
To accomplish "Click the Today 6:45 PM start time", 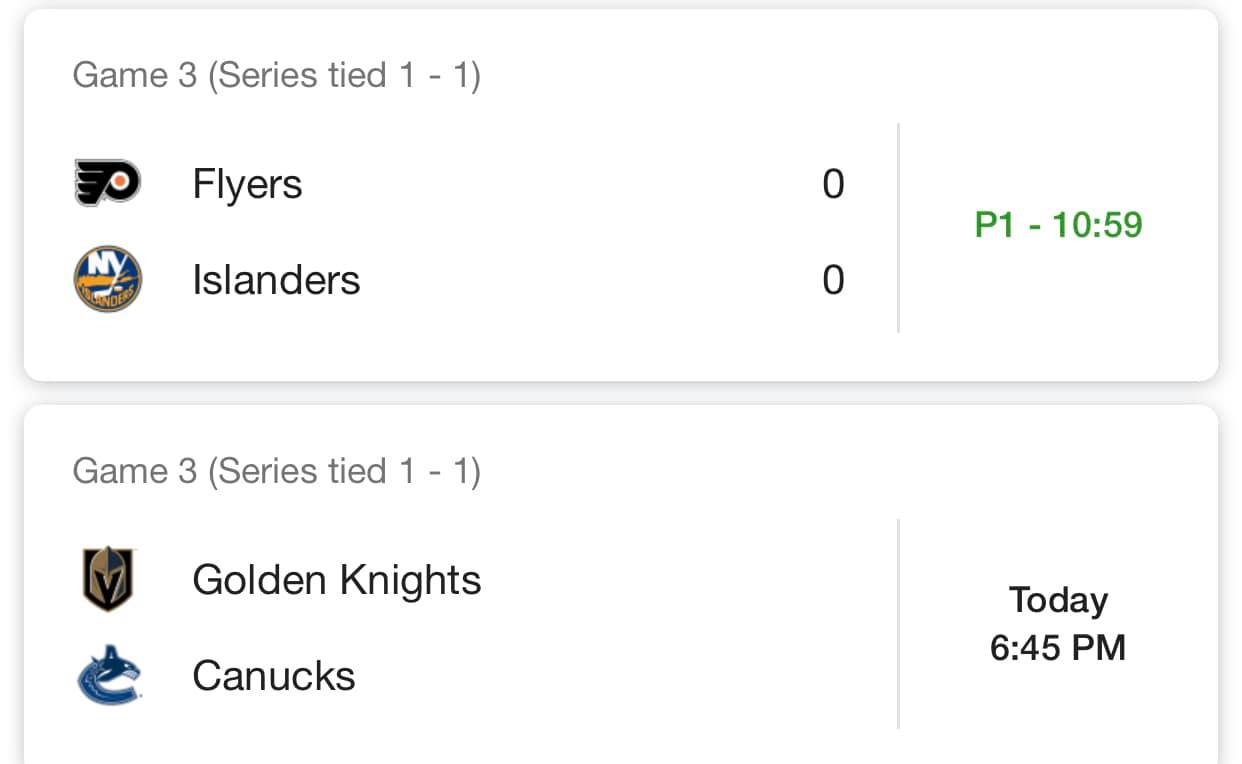I will tap(1058, 624).
